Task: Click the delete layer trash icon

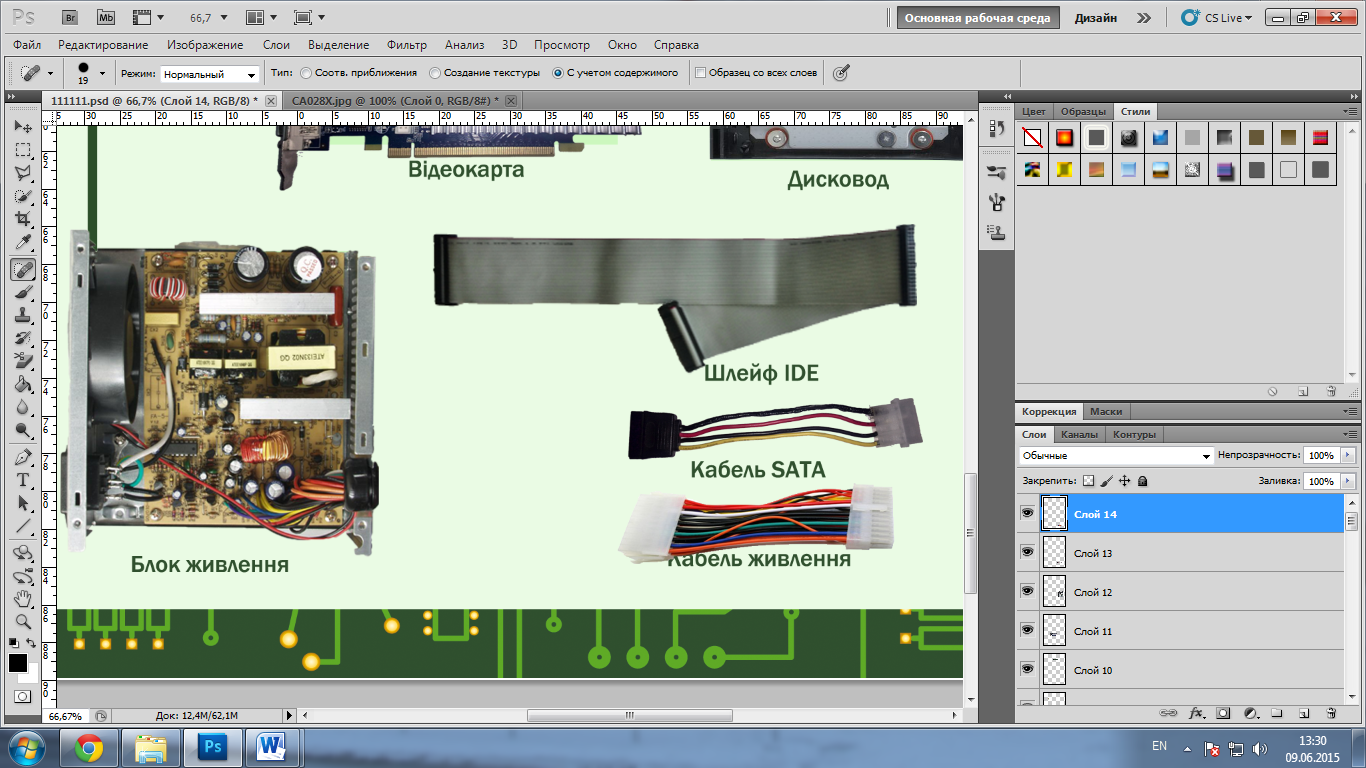Action: coord(1331,714)
